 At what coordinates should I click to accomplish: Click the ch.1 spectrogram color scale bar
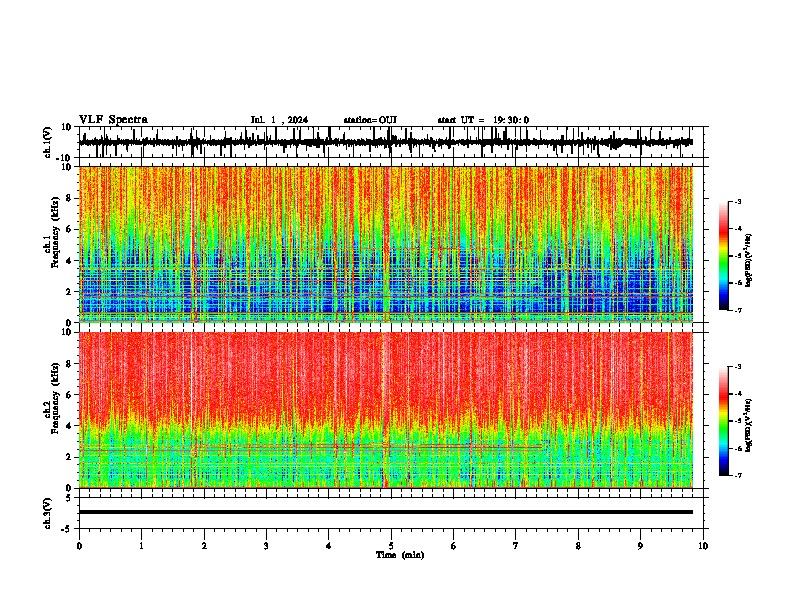tap(723, 256)
